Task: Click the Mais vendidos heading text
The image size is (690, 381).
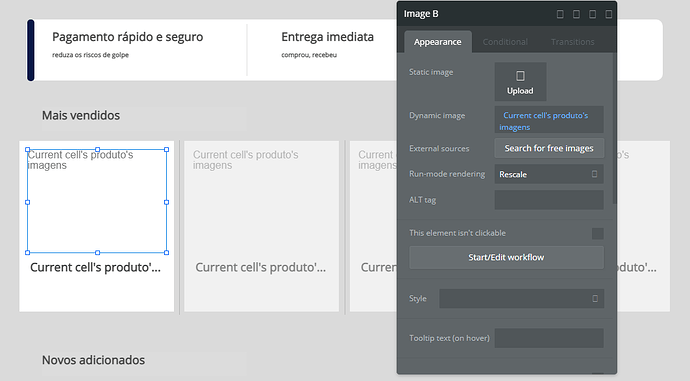Action: (81, 115)
